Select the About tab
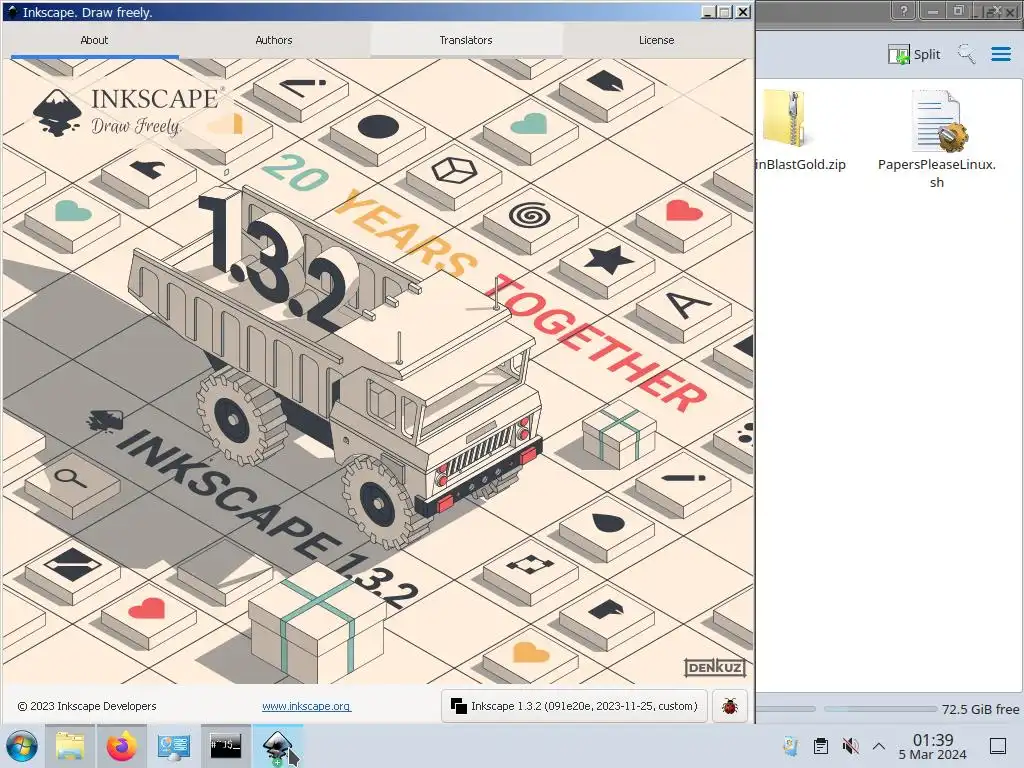 94,40
